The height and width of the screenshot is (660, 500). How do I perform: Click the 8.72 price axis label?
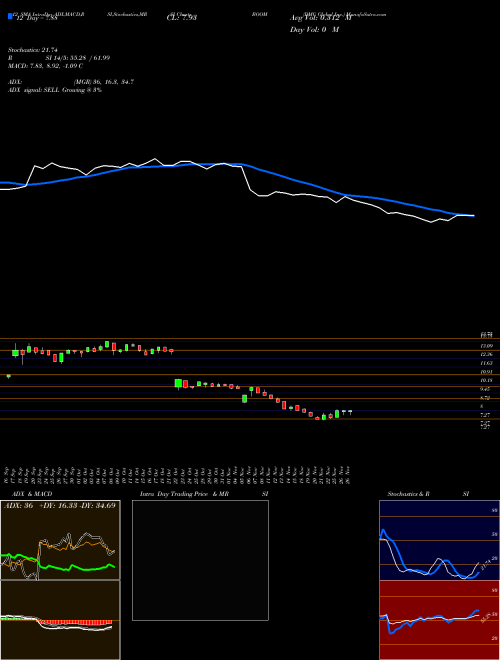pyautogui.click(x=486, y=398)
